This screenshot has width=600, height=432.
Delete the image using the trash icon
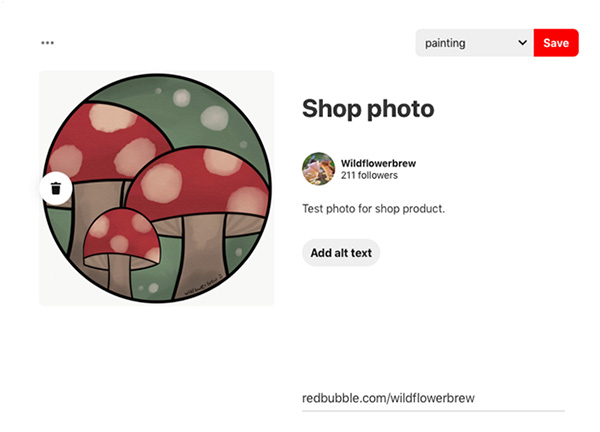point(56,188)
